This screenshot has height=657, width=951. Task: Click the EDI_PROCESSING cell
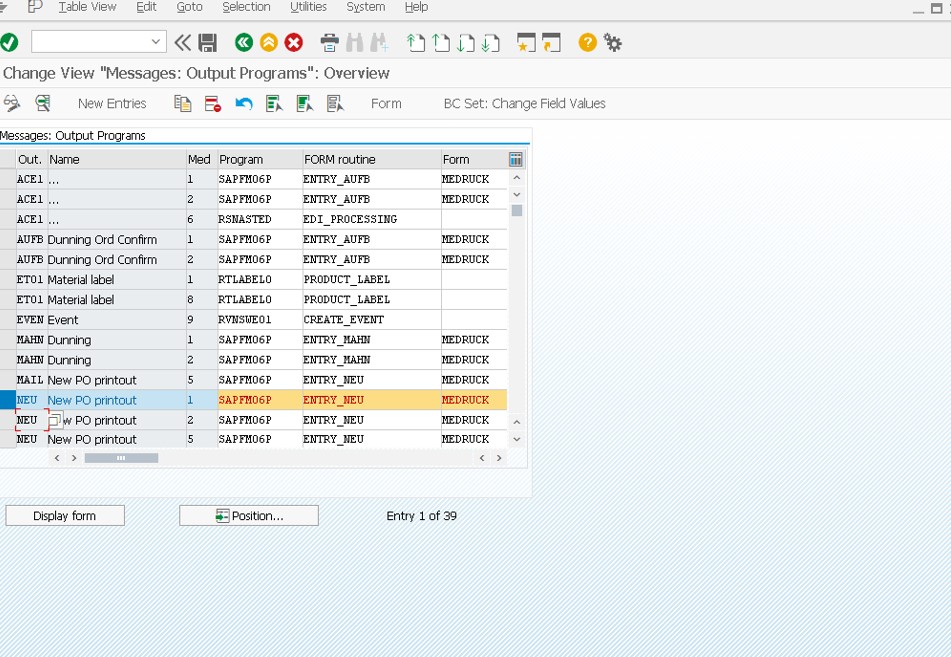(x=372, y=219)
